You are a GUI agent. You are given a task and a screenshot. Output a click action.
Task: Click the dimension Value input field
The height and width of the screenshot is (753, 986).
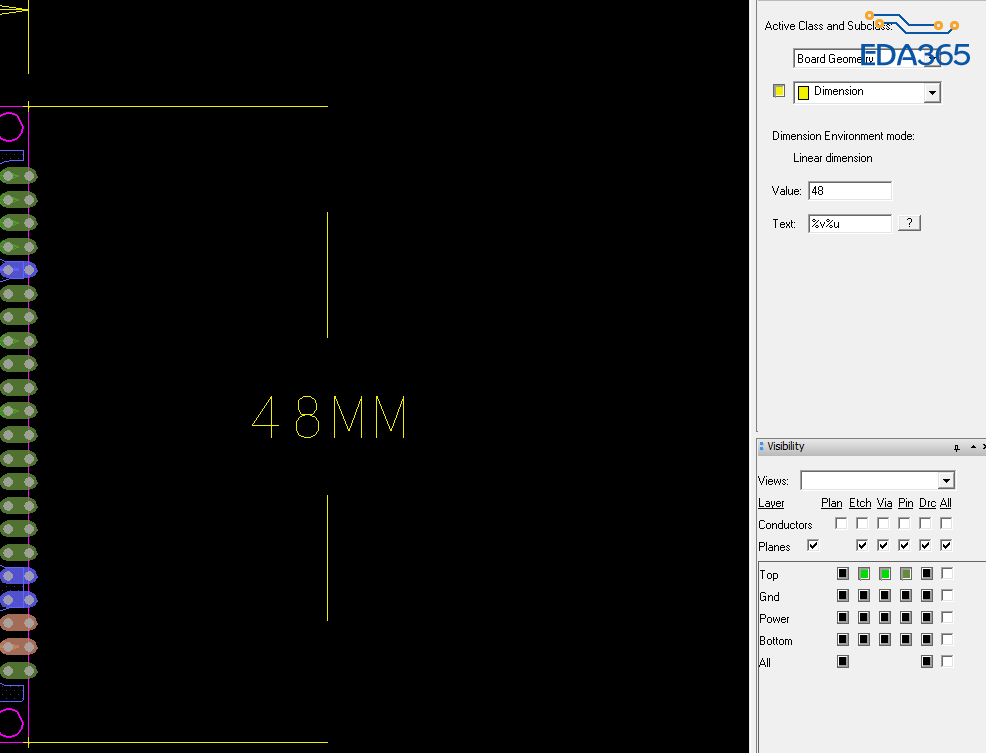[x=849, y=191]
